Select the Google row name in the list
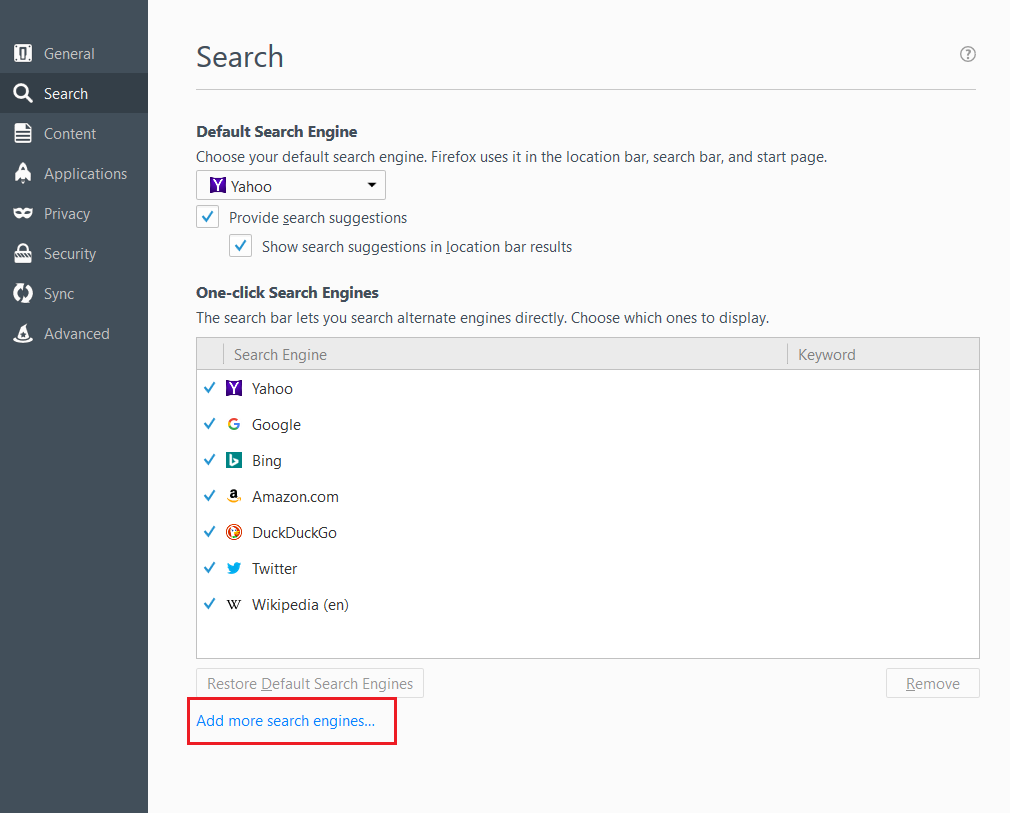This screenshot has height=813, width=1010. pos(276,425)
